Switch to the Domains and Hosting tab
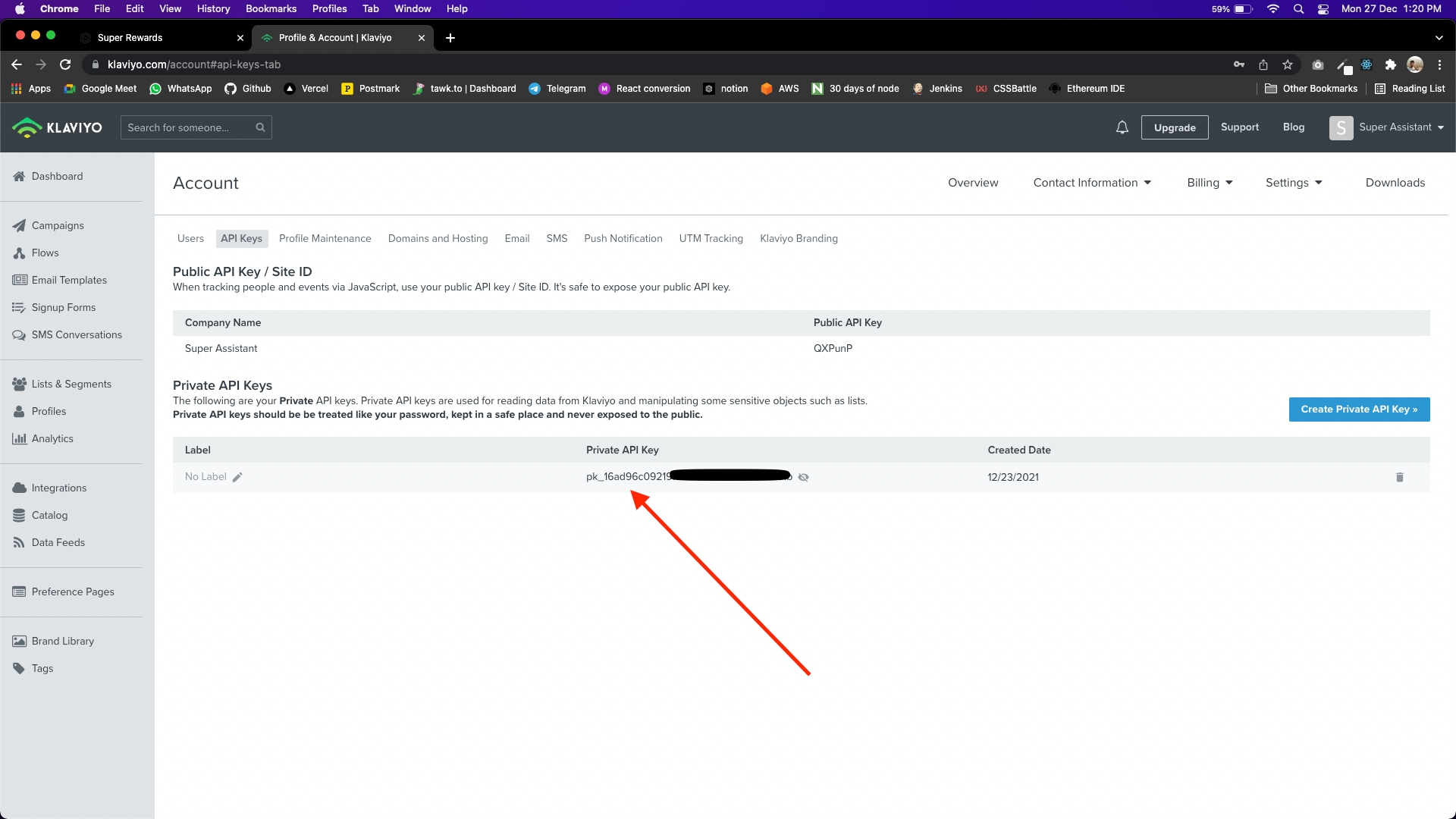Image resolution: width=1456 pixels, height=819 pixels. coord(438,238)
